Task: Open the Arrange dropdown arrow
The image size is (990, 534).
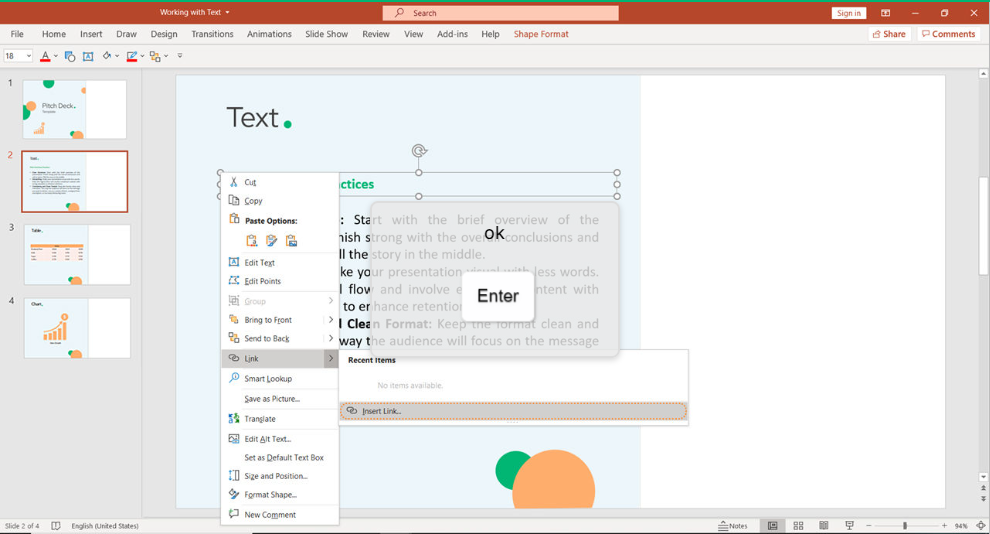Action: point(166,56)
